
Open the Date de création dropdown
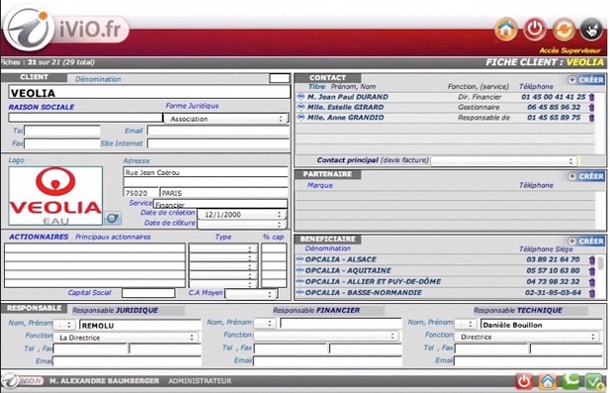pyautogui.click(x=242, y=214)
